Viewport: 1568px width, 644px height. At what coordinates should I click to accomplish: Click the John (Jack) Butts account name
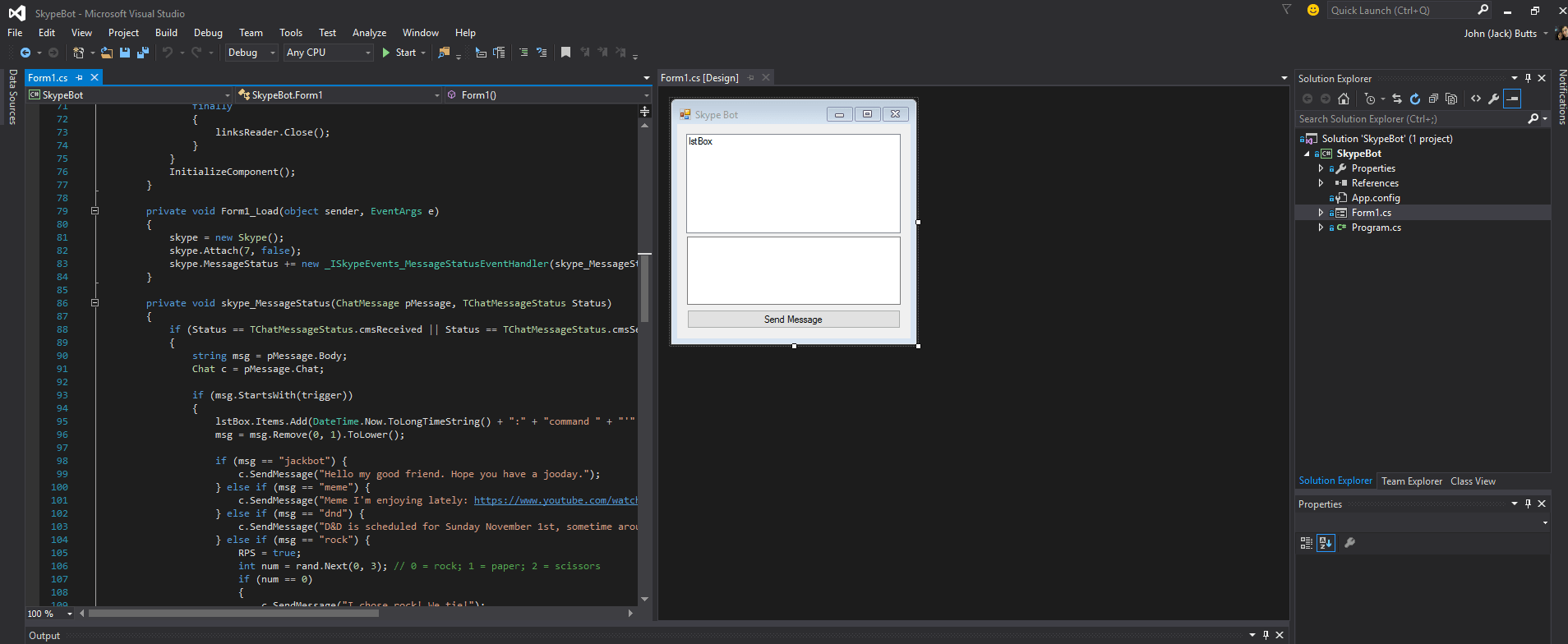pos(1500,34)
